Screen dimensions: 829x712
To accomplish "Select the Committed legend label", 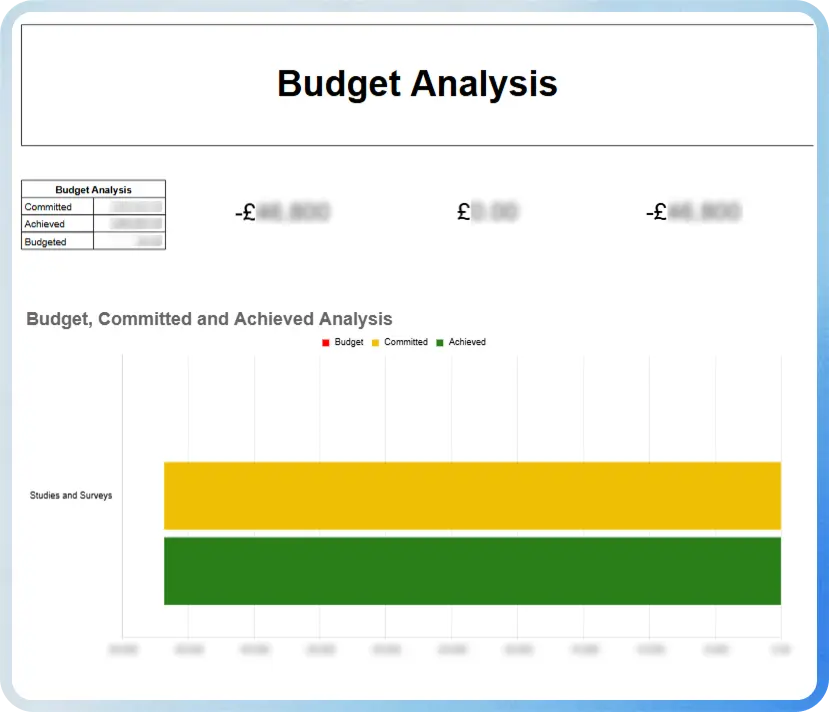I will tap(406, 342).
